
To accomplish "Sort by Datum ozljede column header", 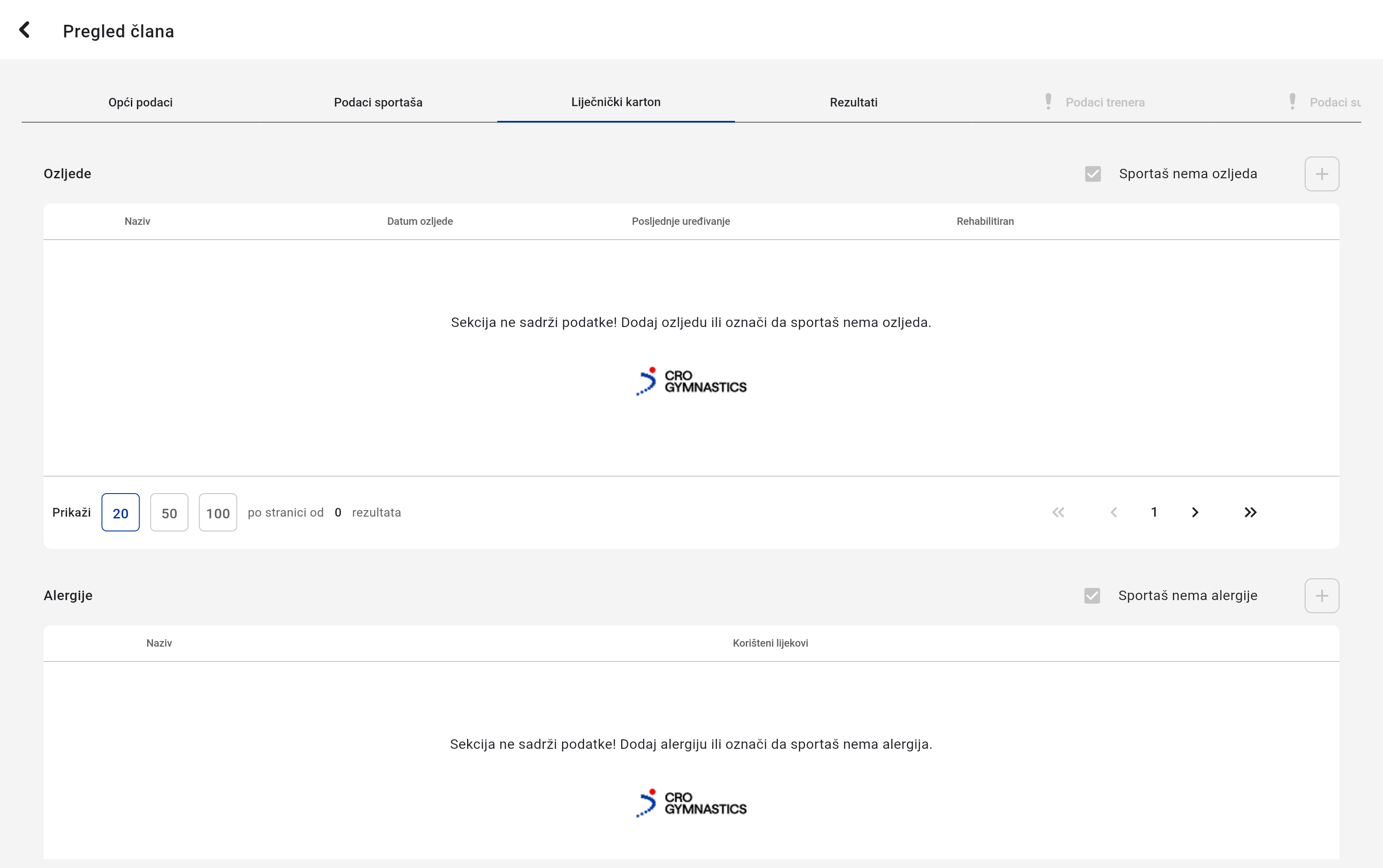I will pyautogui.click(x=420, y=221).
